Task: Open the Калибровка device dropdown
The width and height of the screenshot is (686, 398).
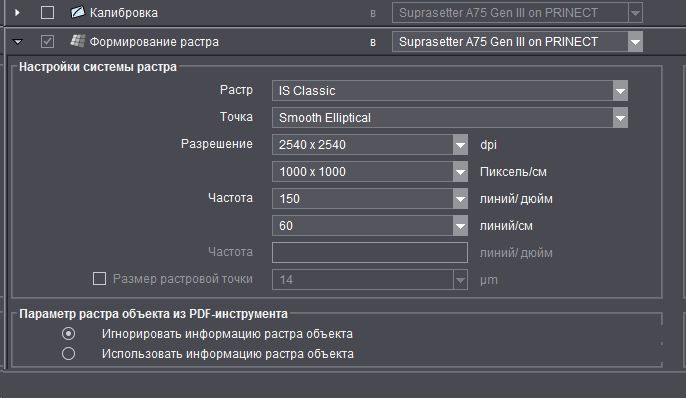Action: [635, 13]
